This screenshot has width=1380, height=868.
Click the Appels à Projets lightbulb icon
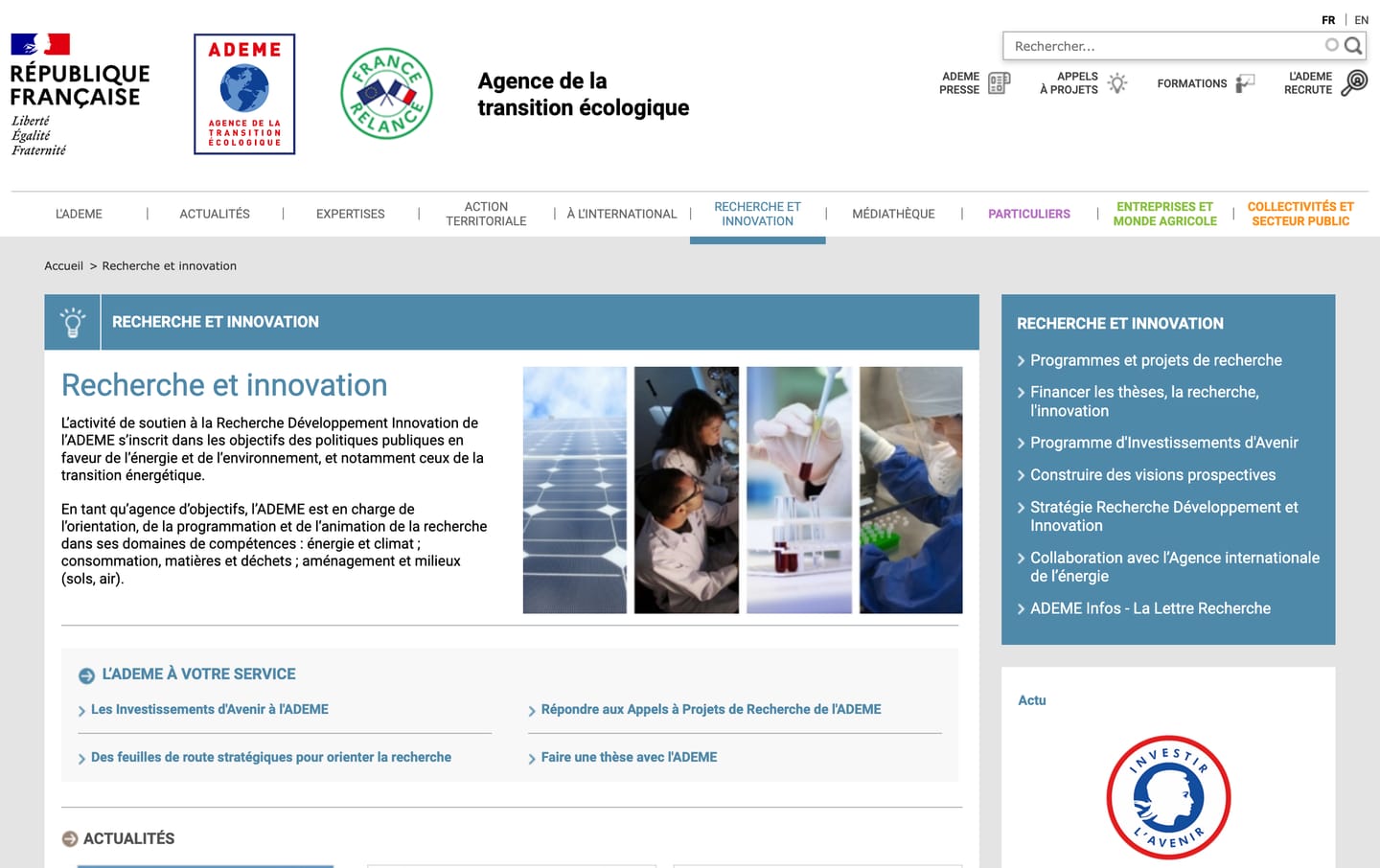coord(1117,83)
